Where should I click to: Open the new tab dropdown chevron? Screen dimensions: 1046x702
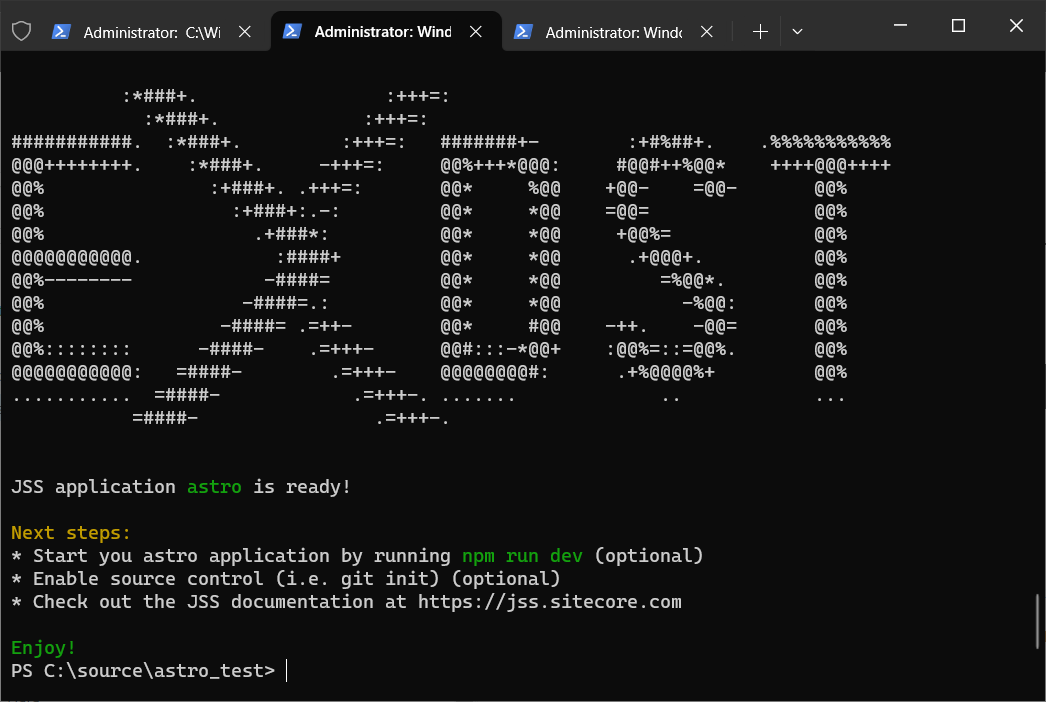pyautogui.click(x=797, y=31)
